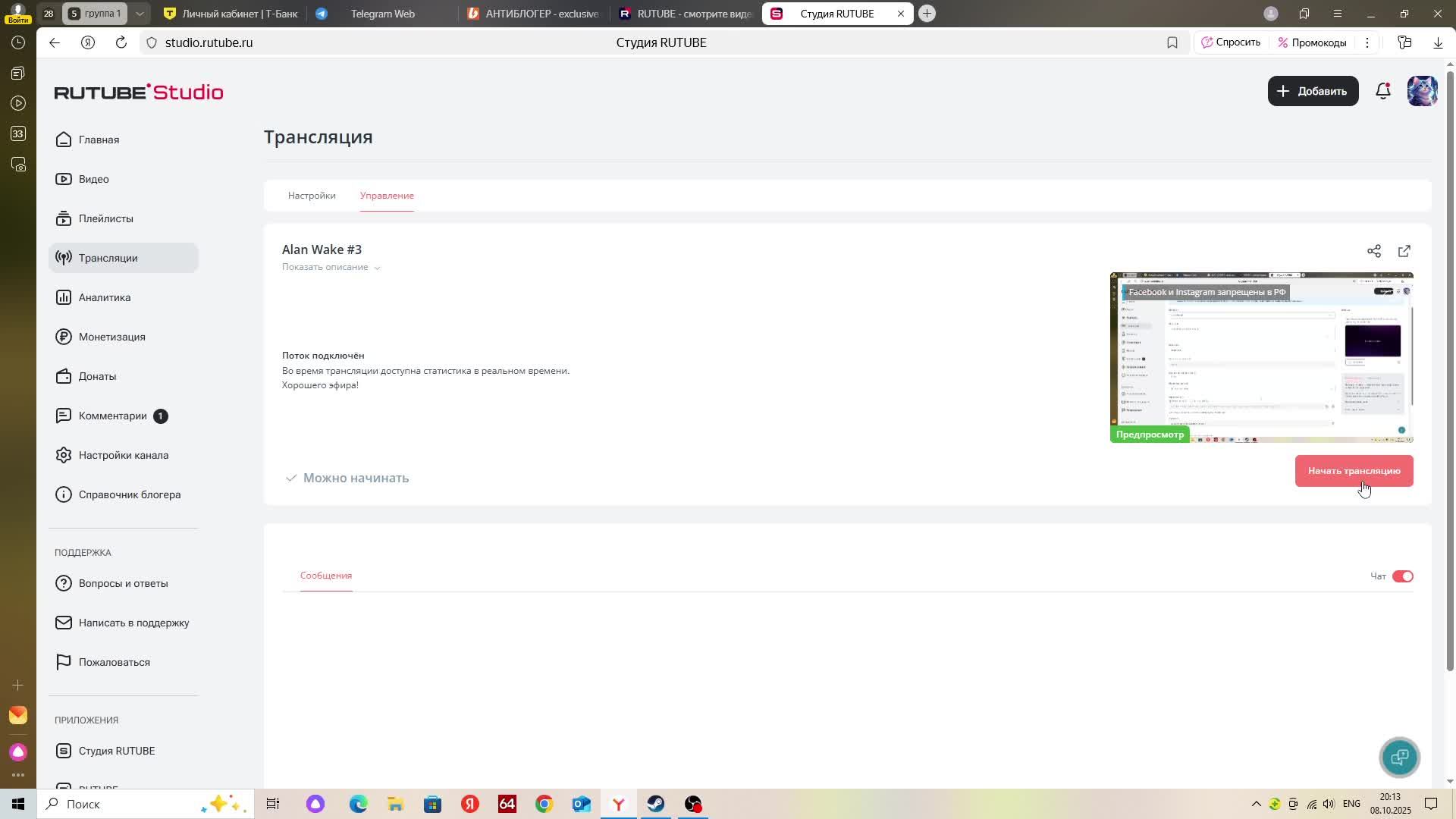The image size is (1456, 819).
Task: Click the share stream icon
Action: 1373,251
